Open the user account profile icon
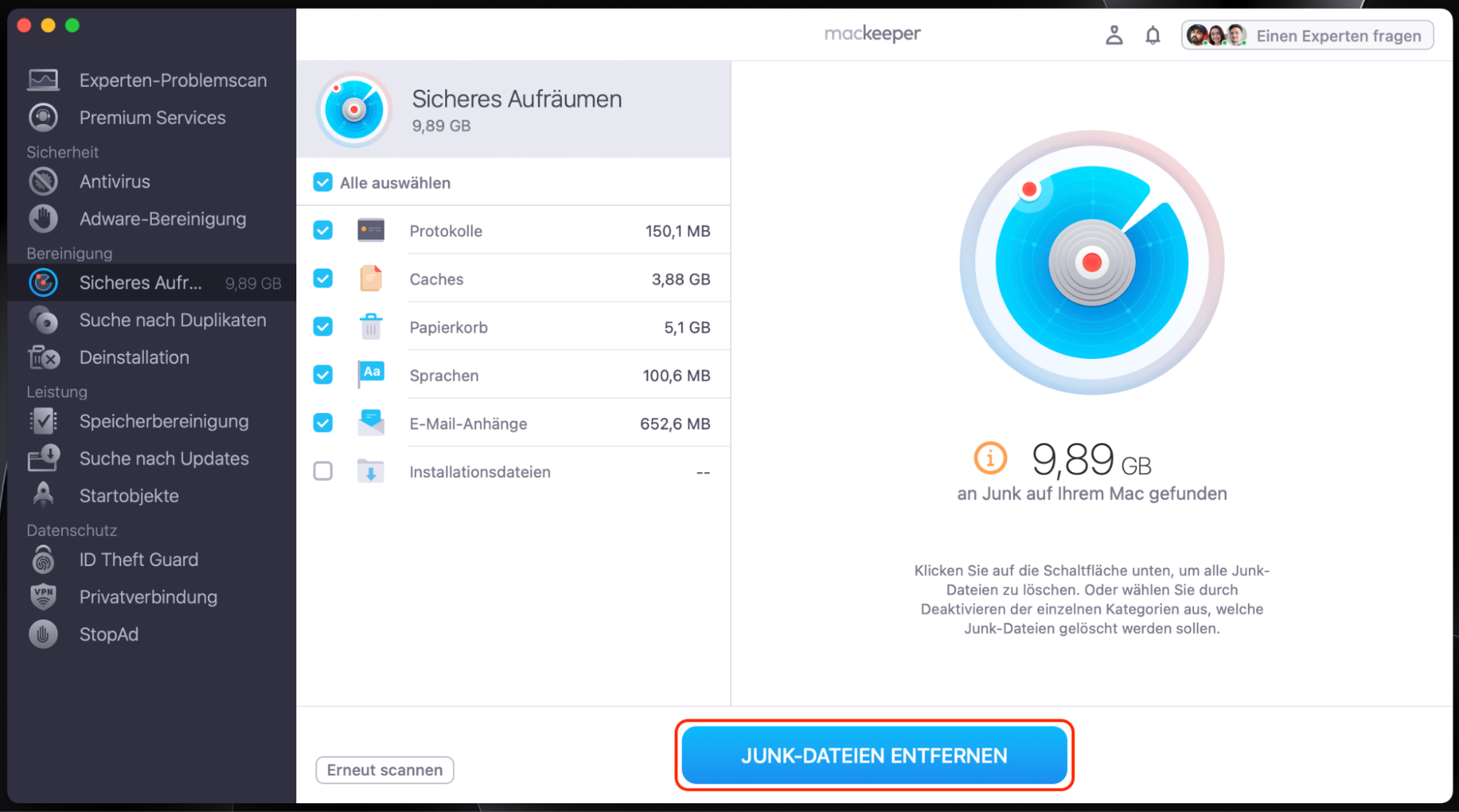The height and width of the screenshot is (812, 1459). pos(1114,35)
